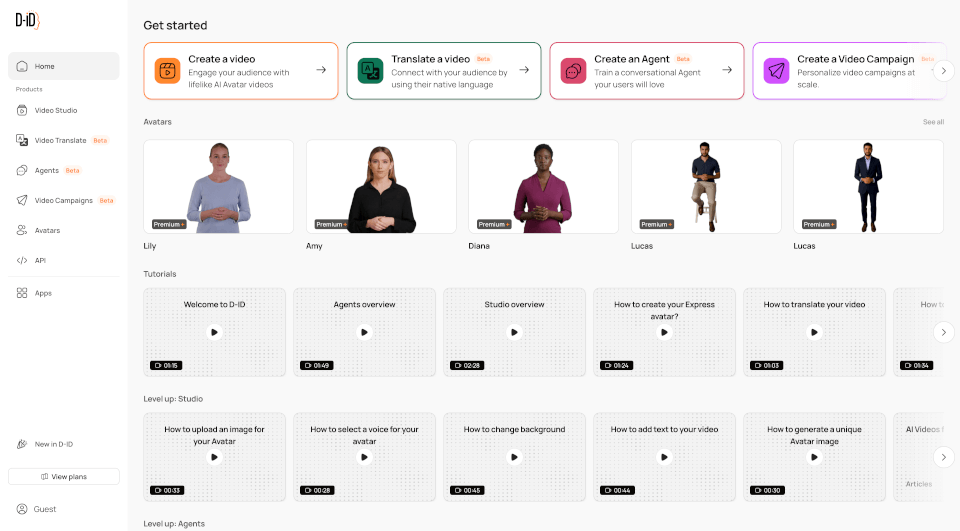Click the arrow on Translate a video card
This screenshot has height=531, width=960.
pyautogui.click(x=524, y=70)
